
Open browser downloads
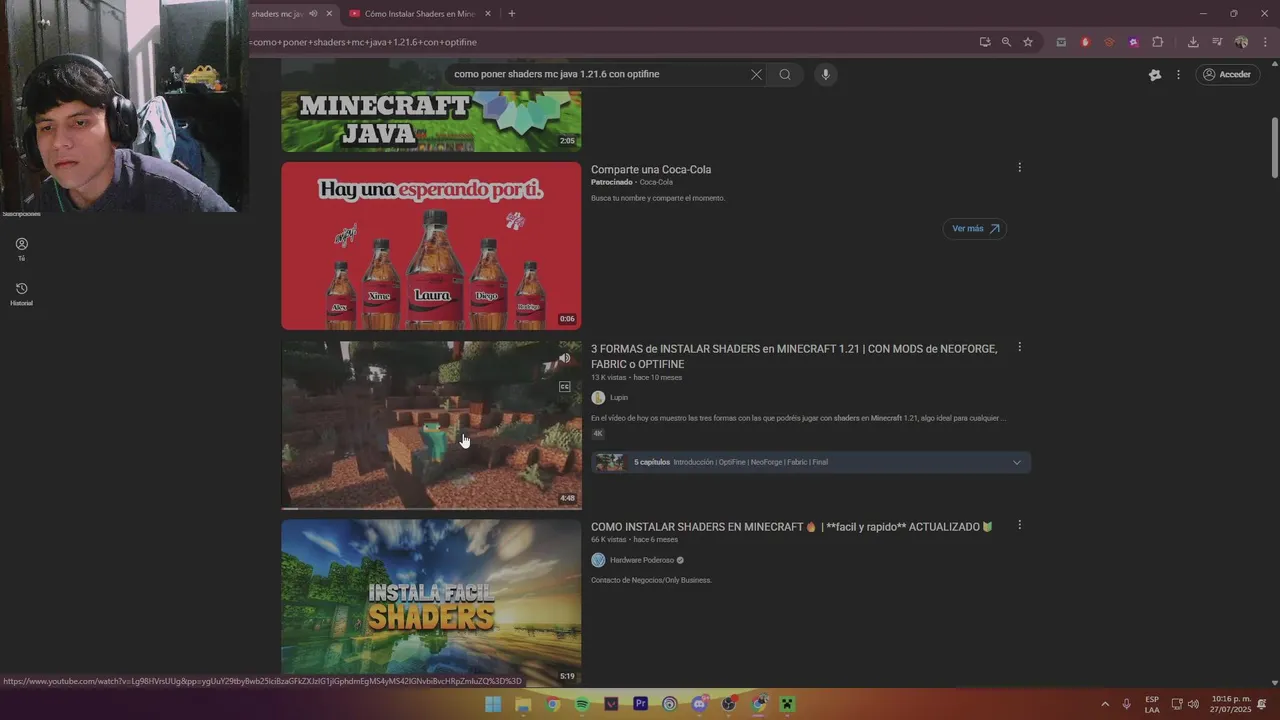tap(1193, 42)
